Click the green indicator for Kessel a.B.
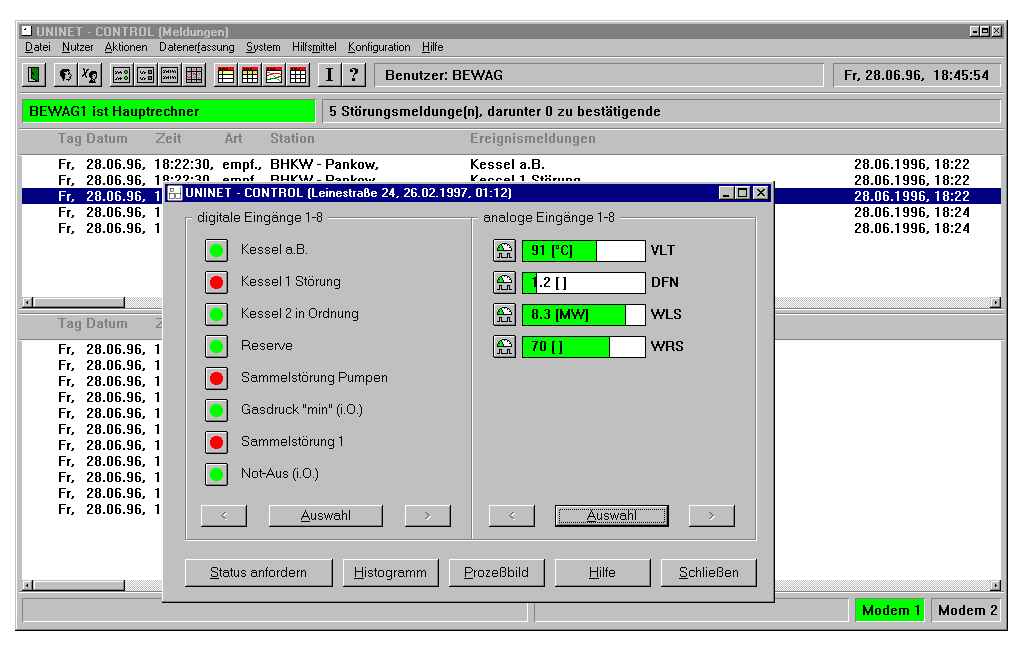Viewport: 1024px width, 646px height. pyautogui.click(x=216, y=250)
